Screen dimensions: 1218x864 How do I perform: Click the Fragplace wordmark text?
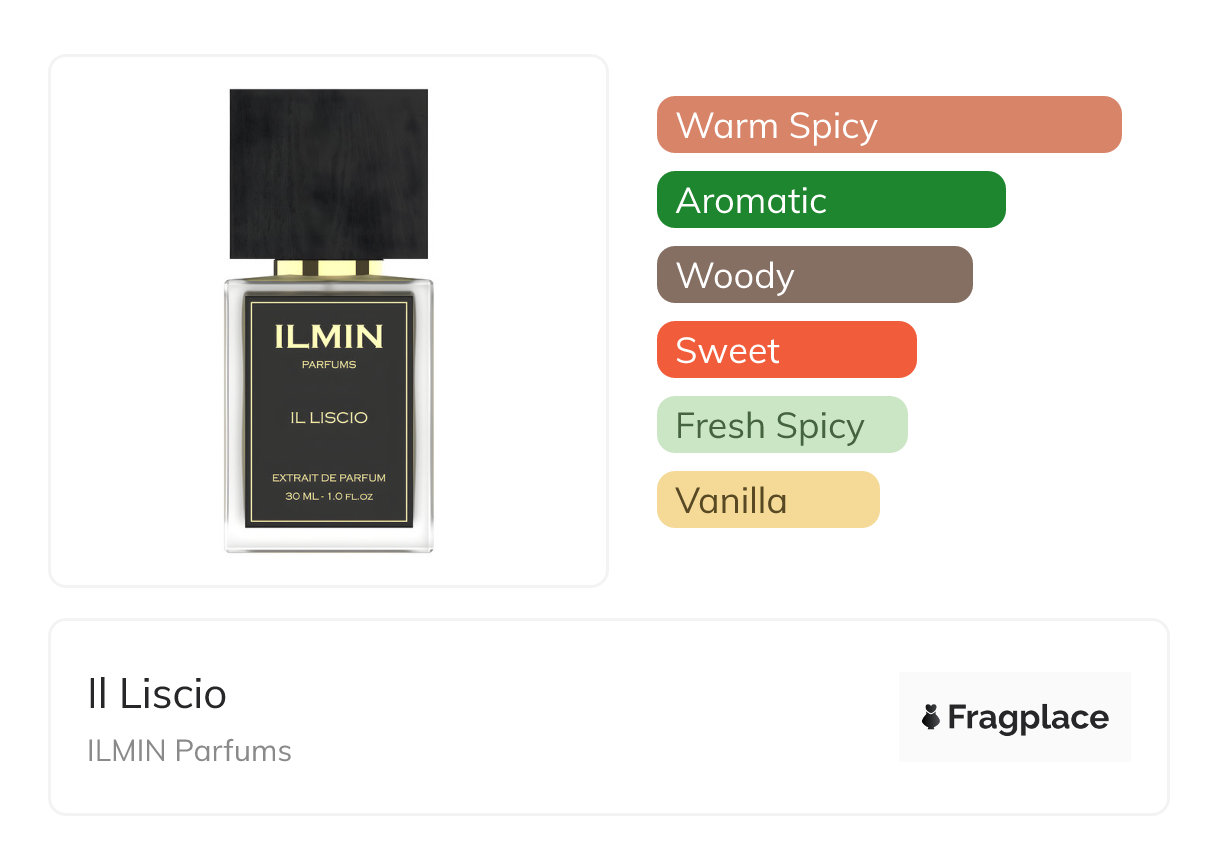1028,718
